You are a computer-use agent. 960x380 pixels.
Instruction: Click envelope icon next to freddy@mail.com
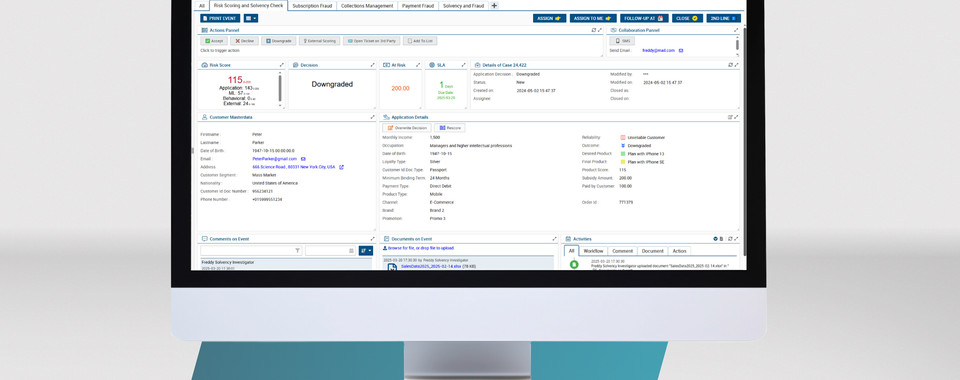(681, 51)
